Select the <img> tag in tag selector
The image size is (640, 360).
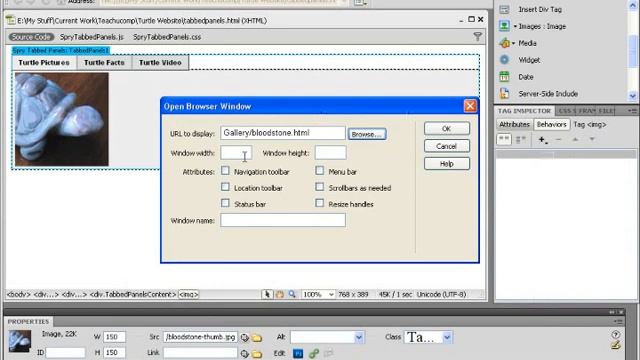188,294
